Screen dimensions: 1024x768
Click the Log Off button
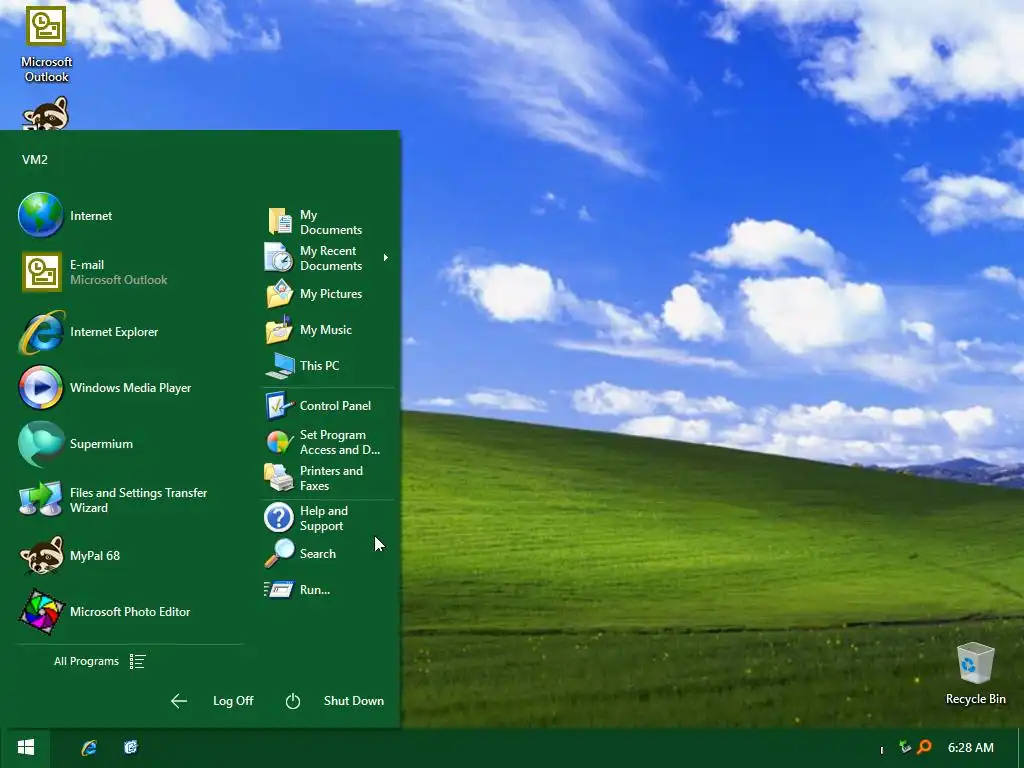(x=233, y=701)
